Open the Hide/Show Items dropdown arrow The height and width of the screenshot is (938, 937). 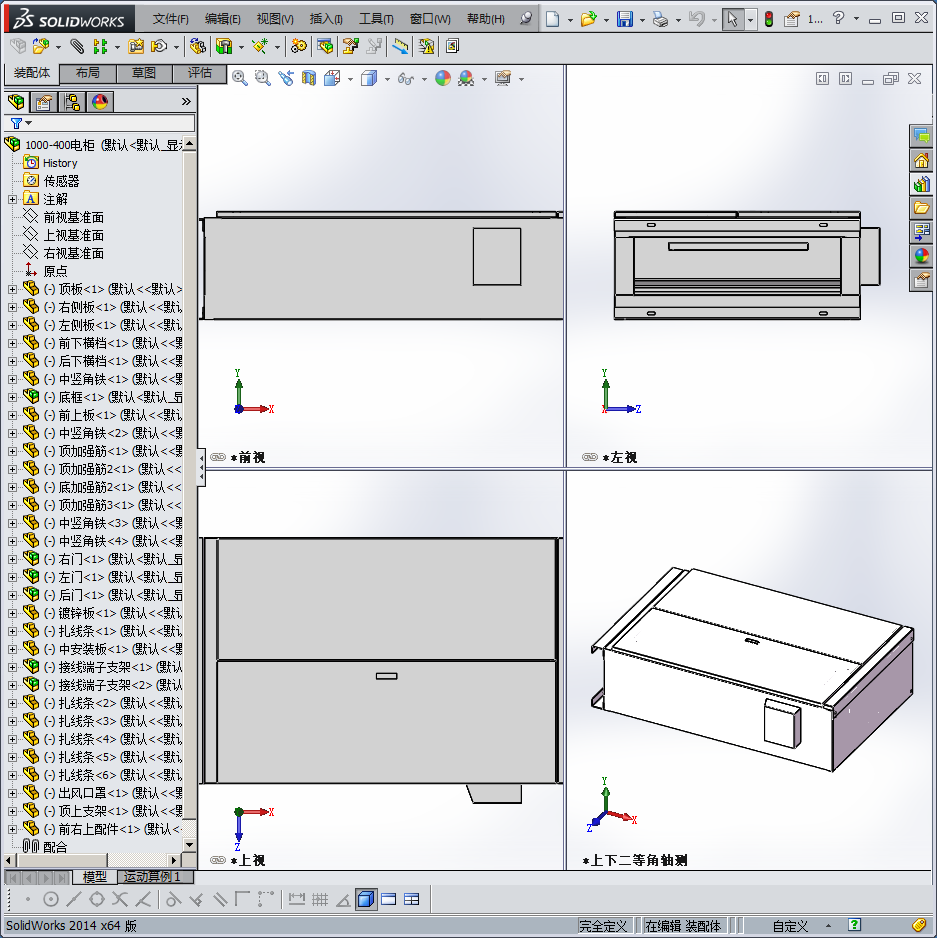424,79
